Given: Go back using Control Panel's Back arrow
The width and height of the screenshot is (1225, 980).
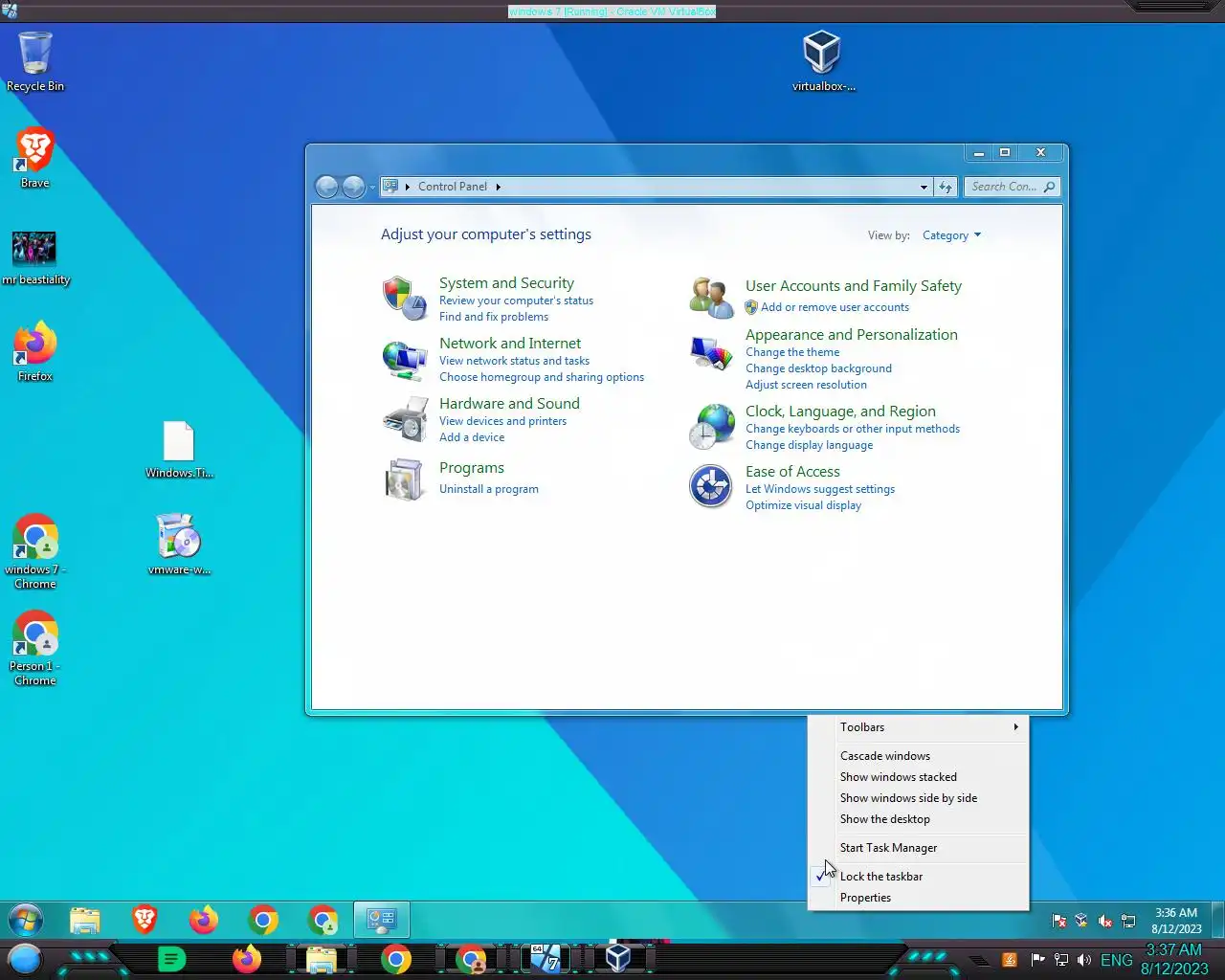Looking at the screenshot, I should (x=326, y=187).
